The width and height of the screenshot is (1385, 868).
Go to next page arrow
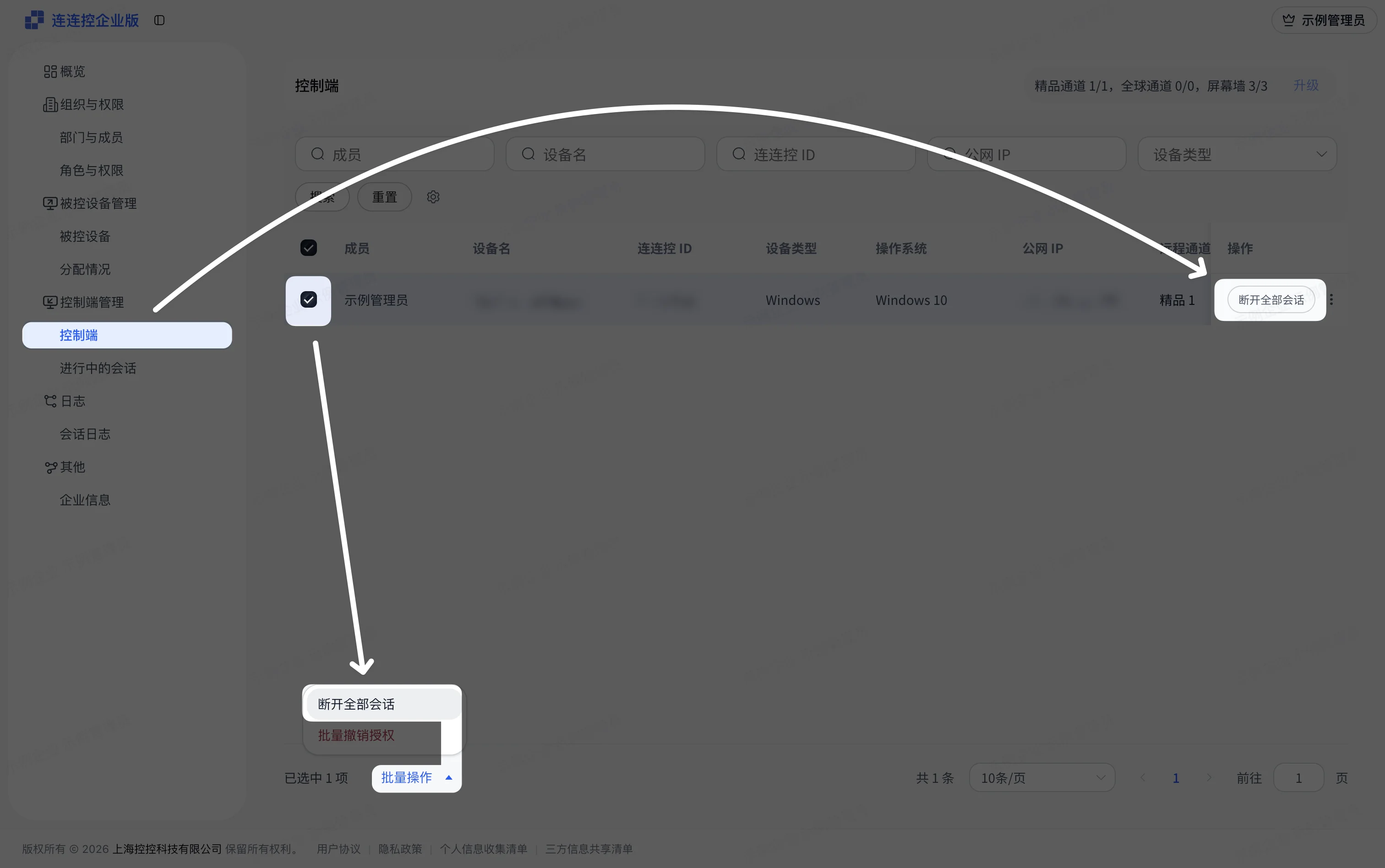pos(1209,778)
